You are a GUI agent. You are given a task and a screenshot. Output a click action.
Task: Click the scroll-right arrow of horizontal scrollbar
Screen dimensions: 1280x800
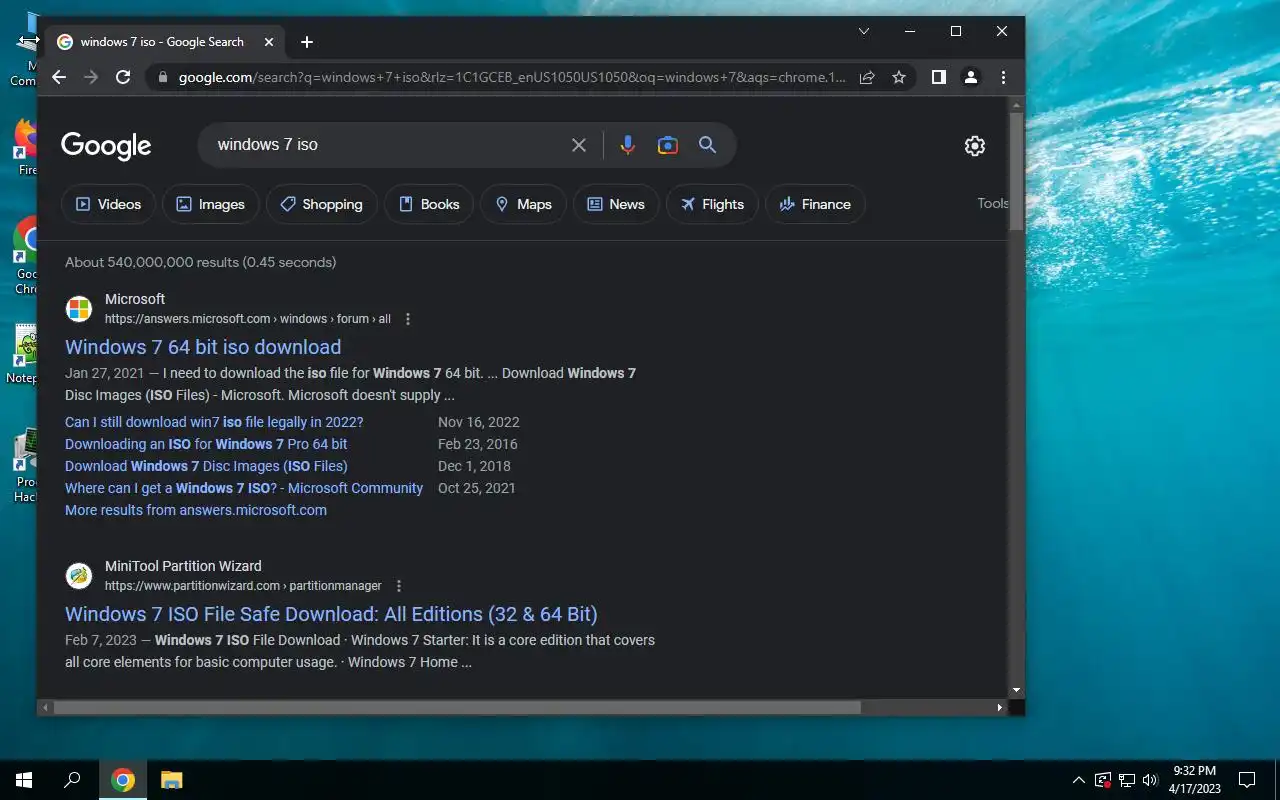point(999,707)
